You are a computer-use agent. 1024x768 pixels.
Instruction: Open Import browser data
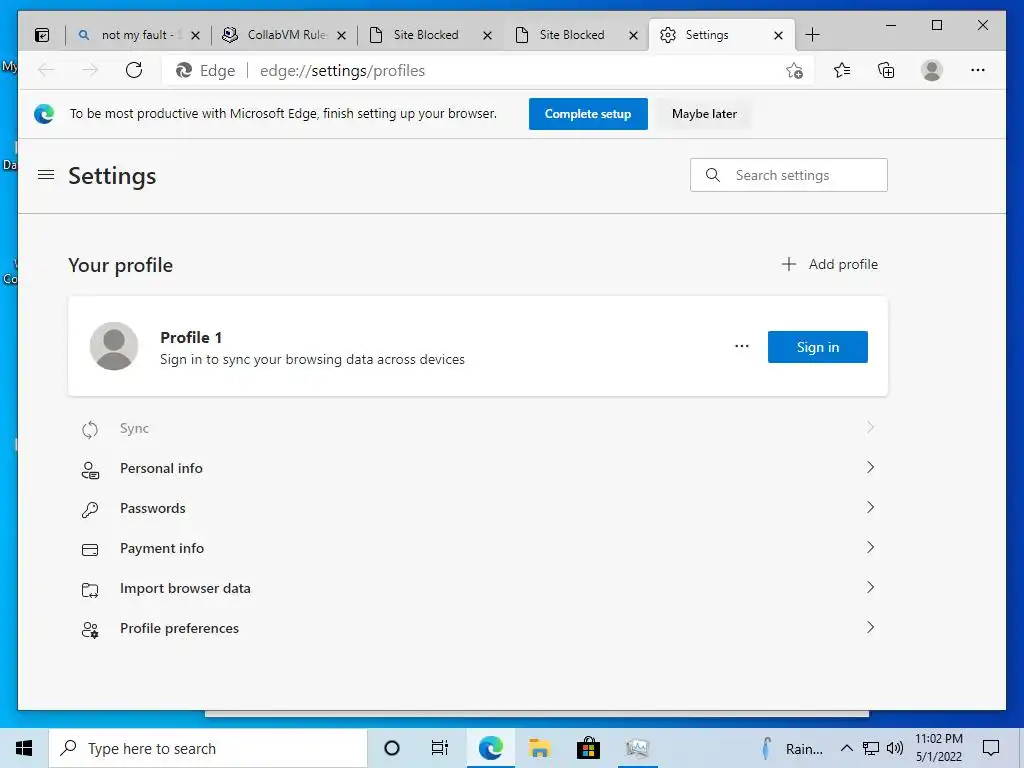pos(477,588)
